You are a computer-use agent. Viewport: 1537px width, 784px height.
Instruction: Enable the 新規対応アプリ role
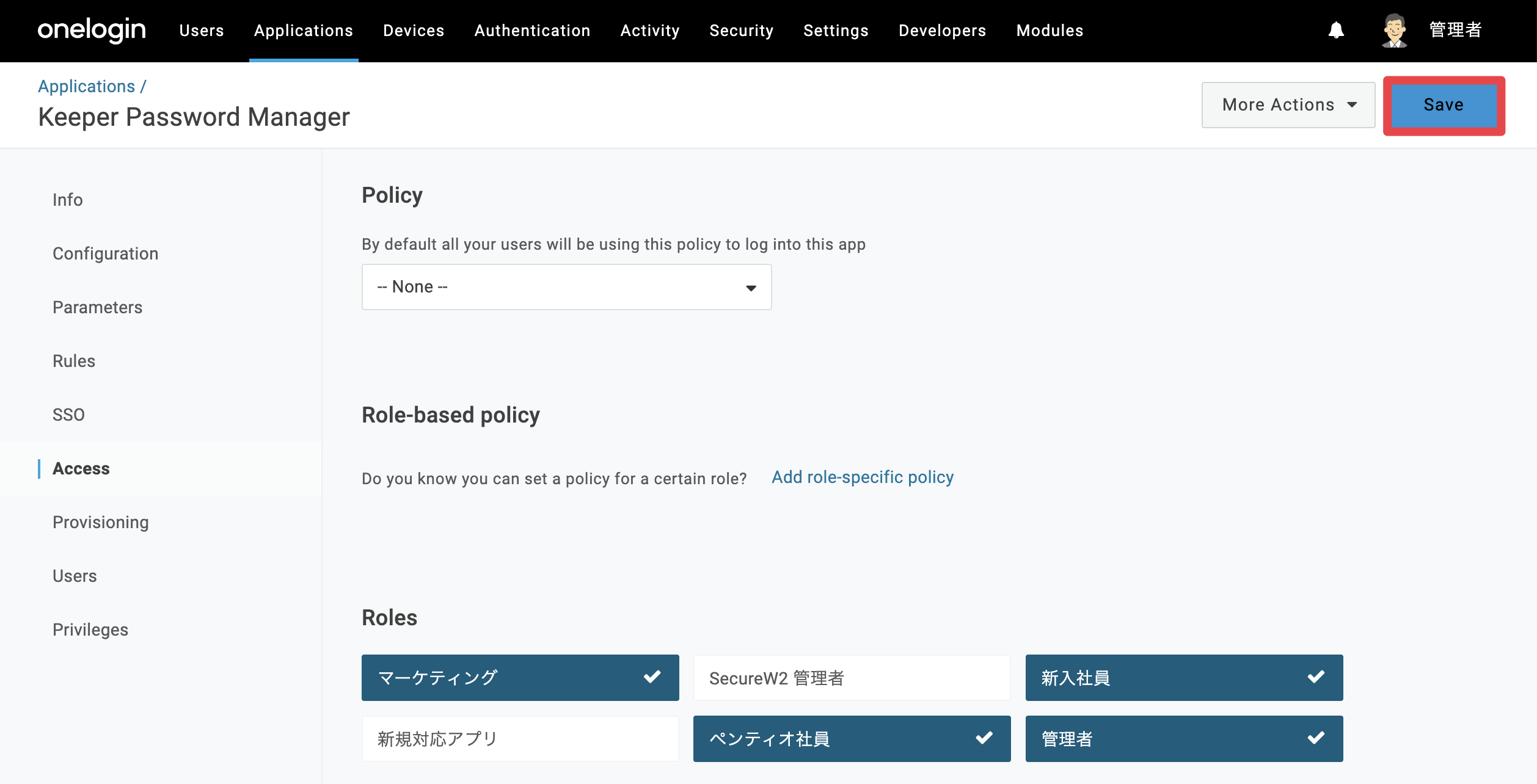tap(520, 738)
